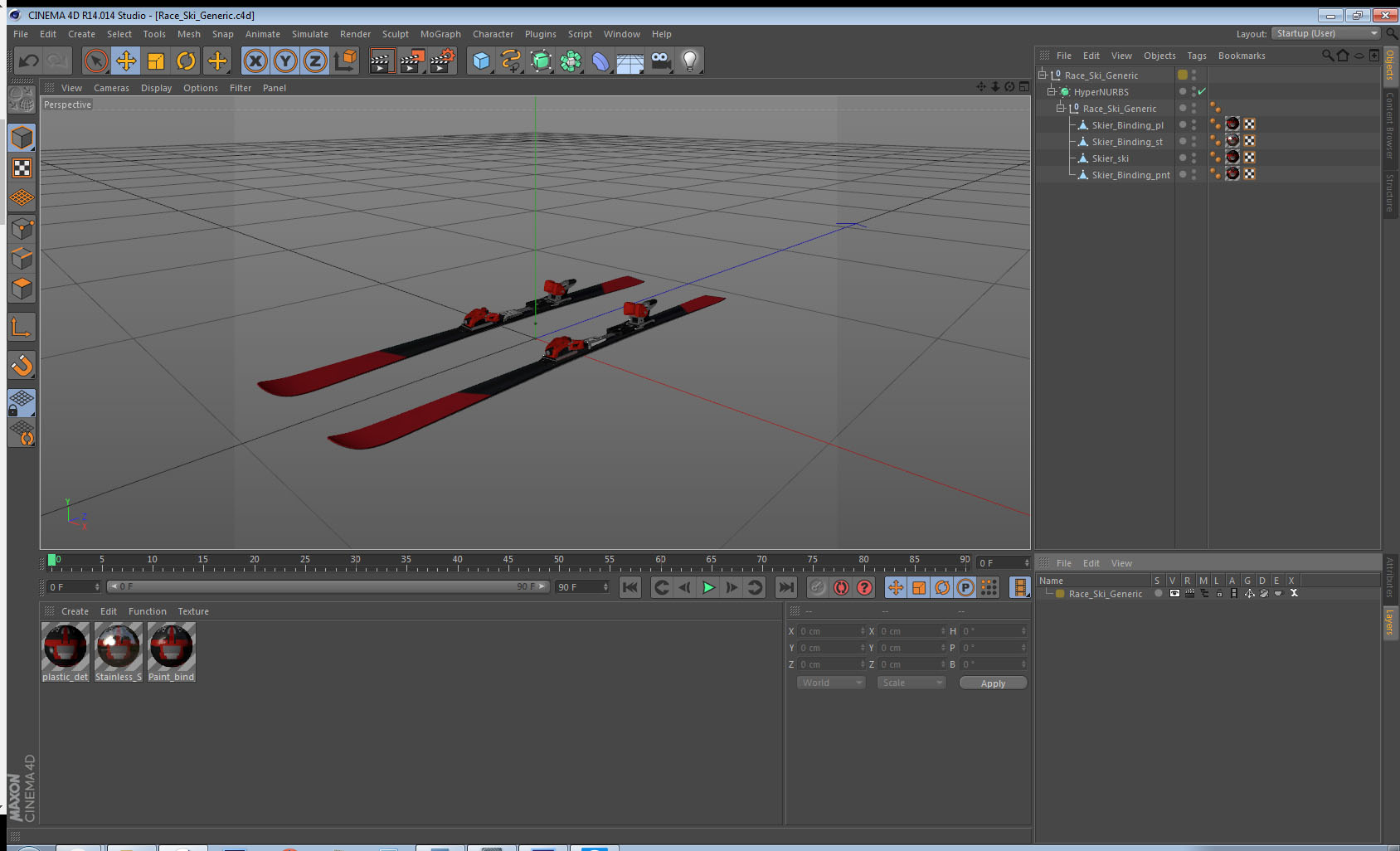Click the timeline film strip icon
Image resolution: width=1400 pixels, height=851 pixels.
1020,587
